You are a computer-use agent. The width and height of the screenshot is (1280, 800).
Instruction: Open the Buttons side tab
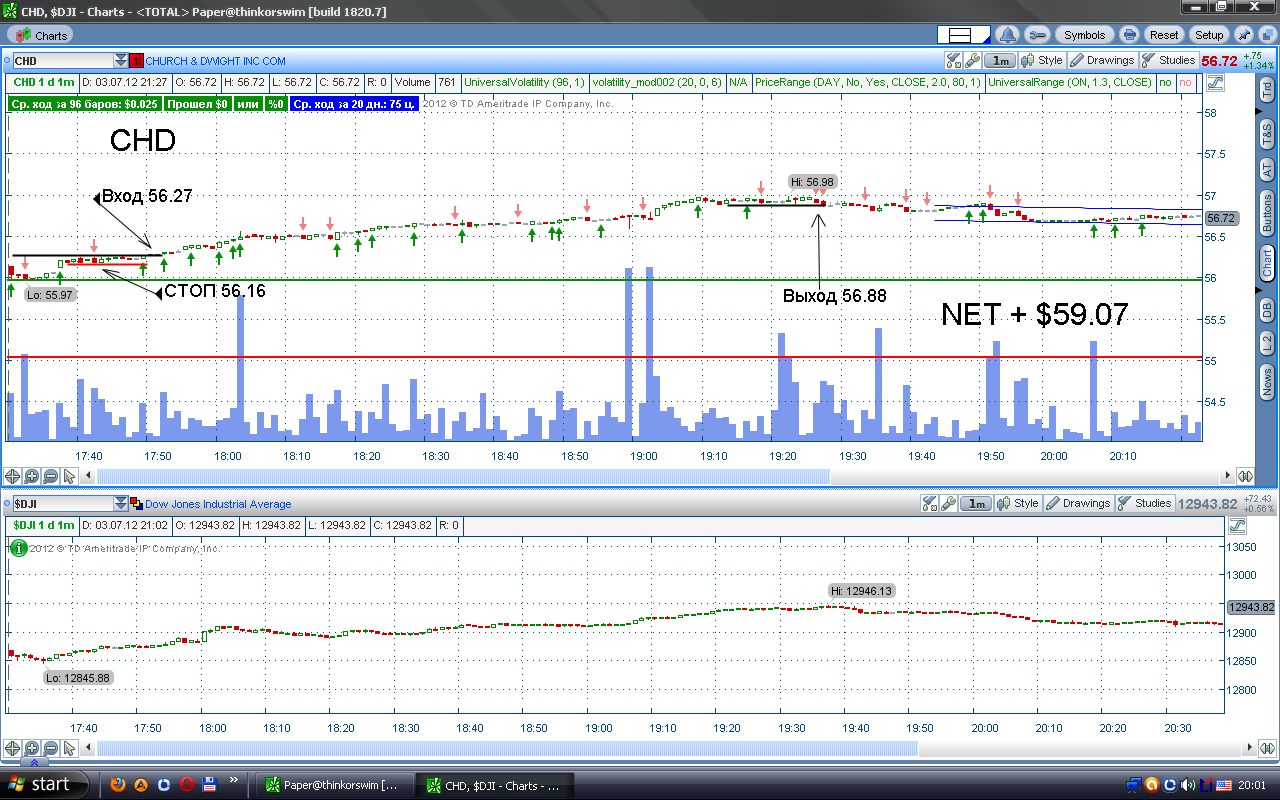[1267, 213]
